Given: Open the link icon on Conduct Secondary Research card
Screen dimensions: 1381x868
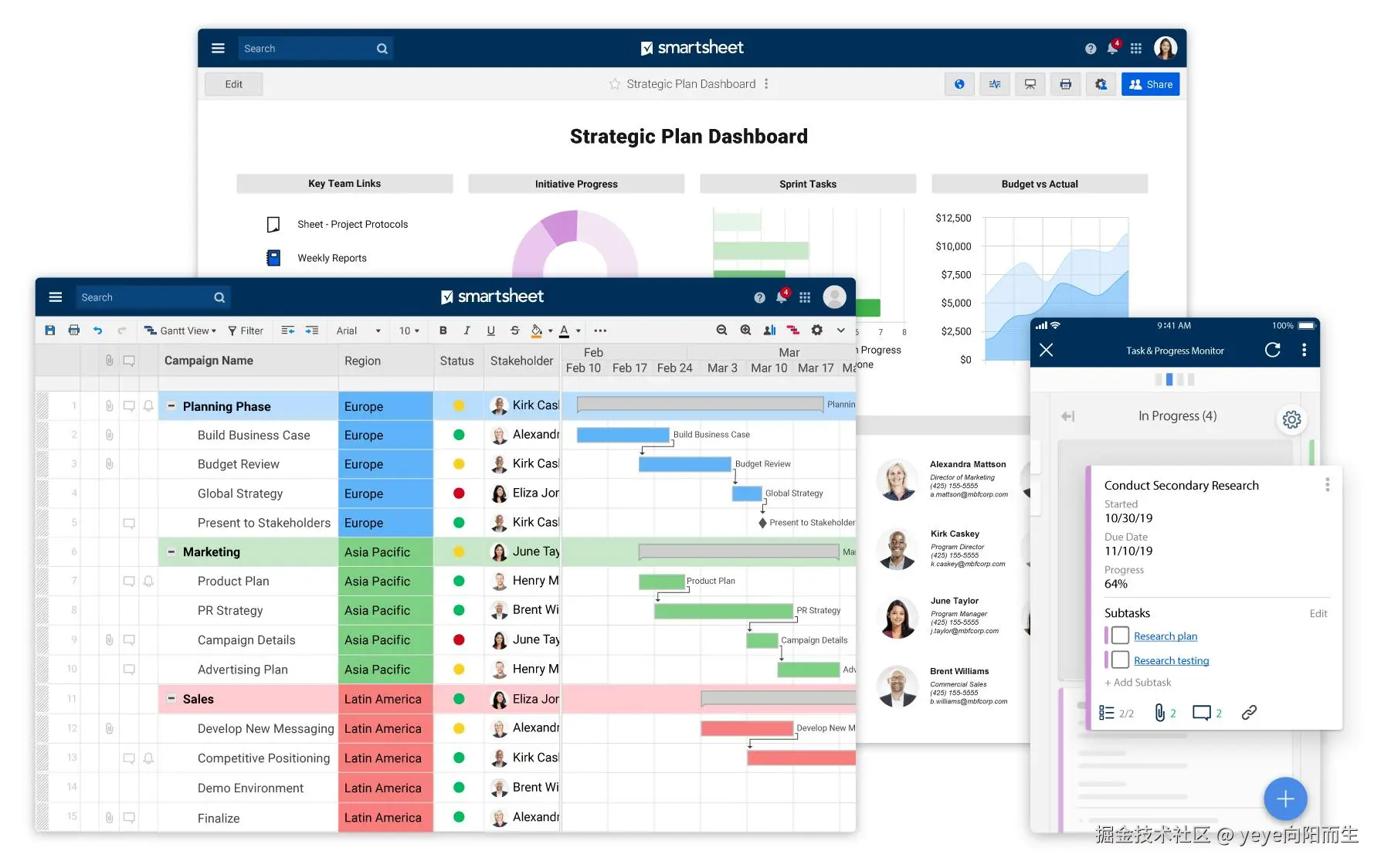Looking at the screenshot, I should pyautogui.click(x=1249, y=713).
